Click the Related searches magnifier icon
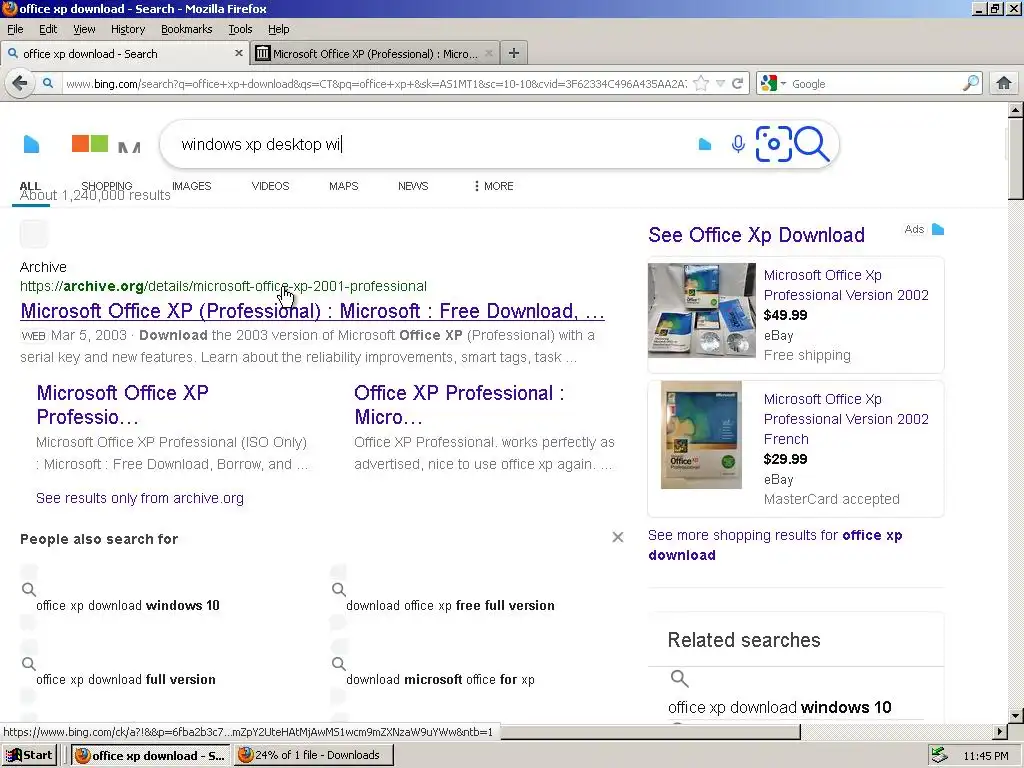The width and height of the screenshot is (1024, 768). point(679,679)
